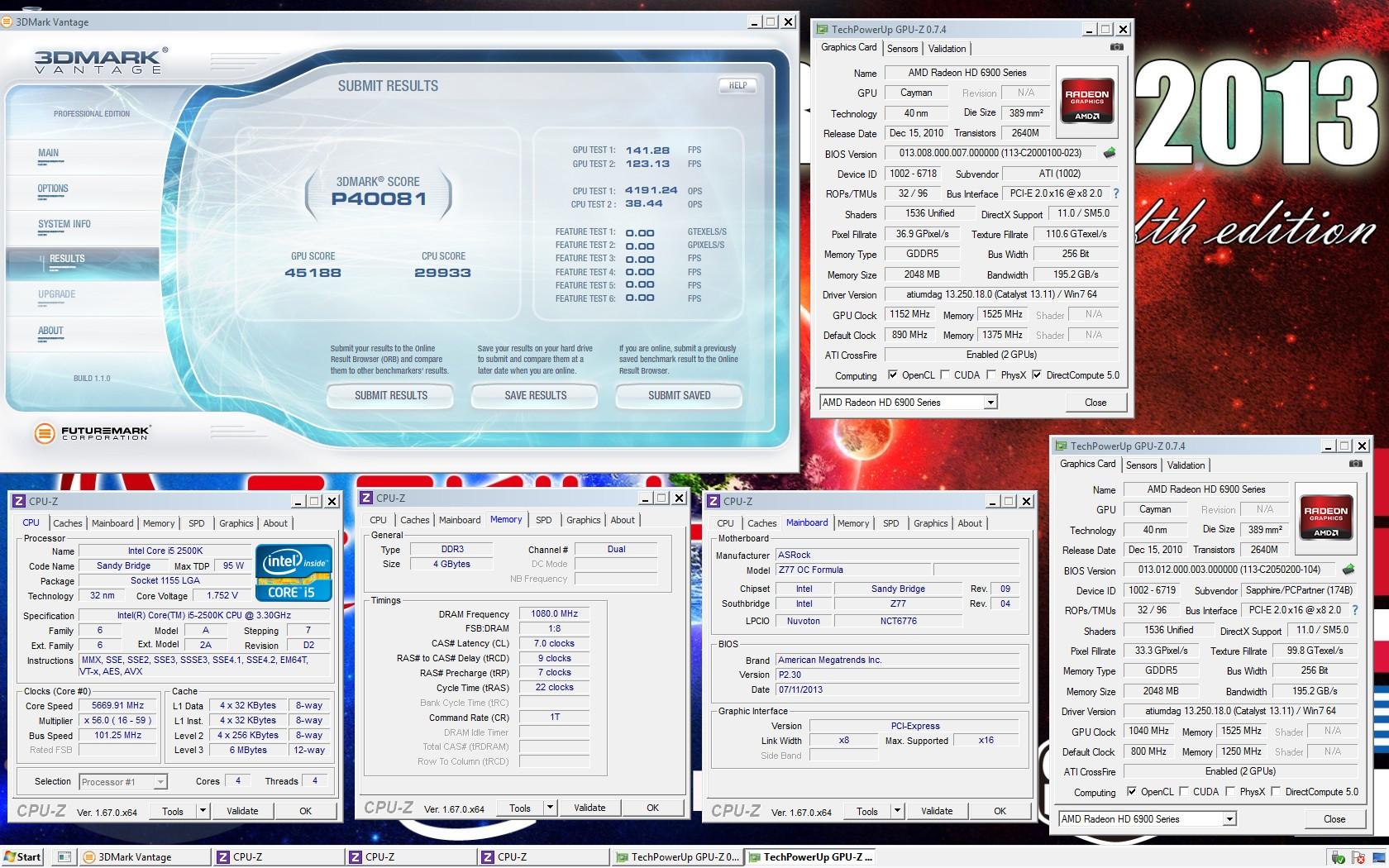Click the CPU-Z icon in Memory window title
This screenshot has width=1389, height=868.
pos(366,498)
